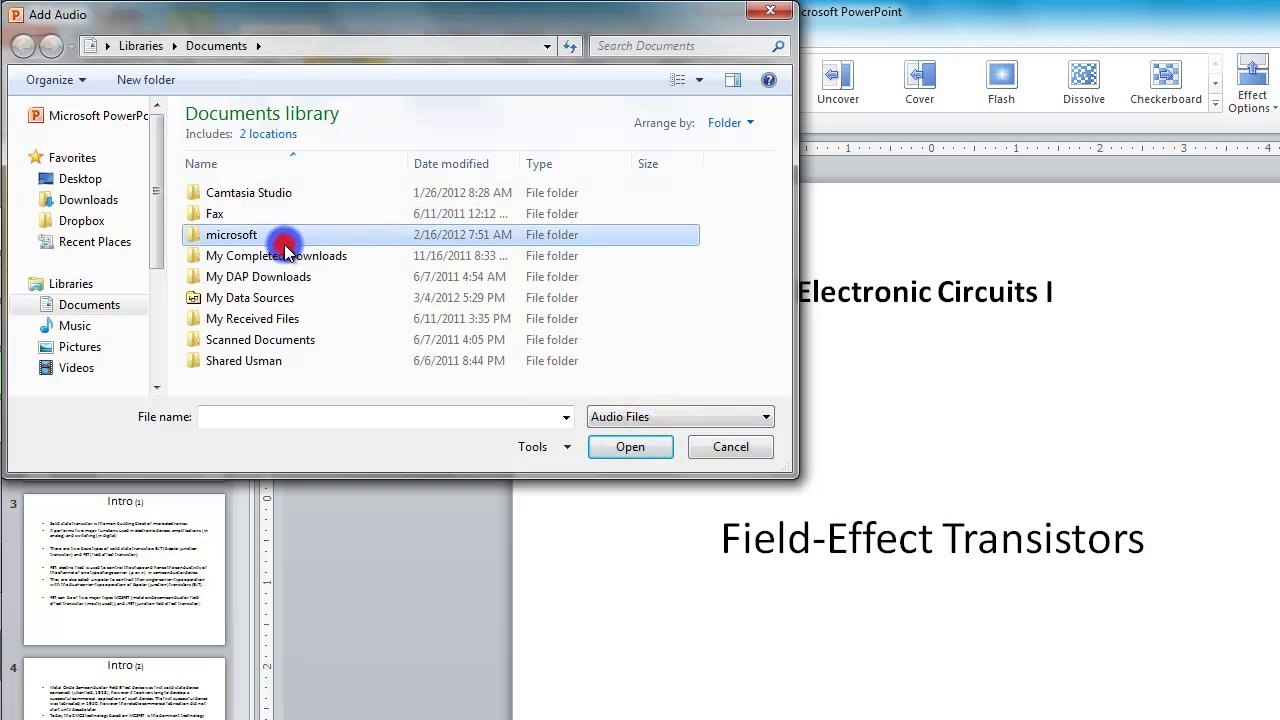Click the Open button
This screenshot has height=720, width=1280.
[x=630, y=447]
